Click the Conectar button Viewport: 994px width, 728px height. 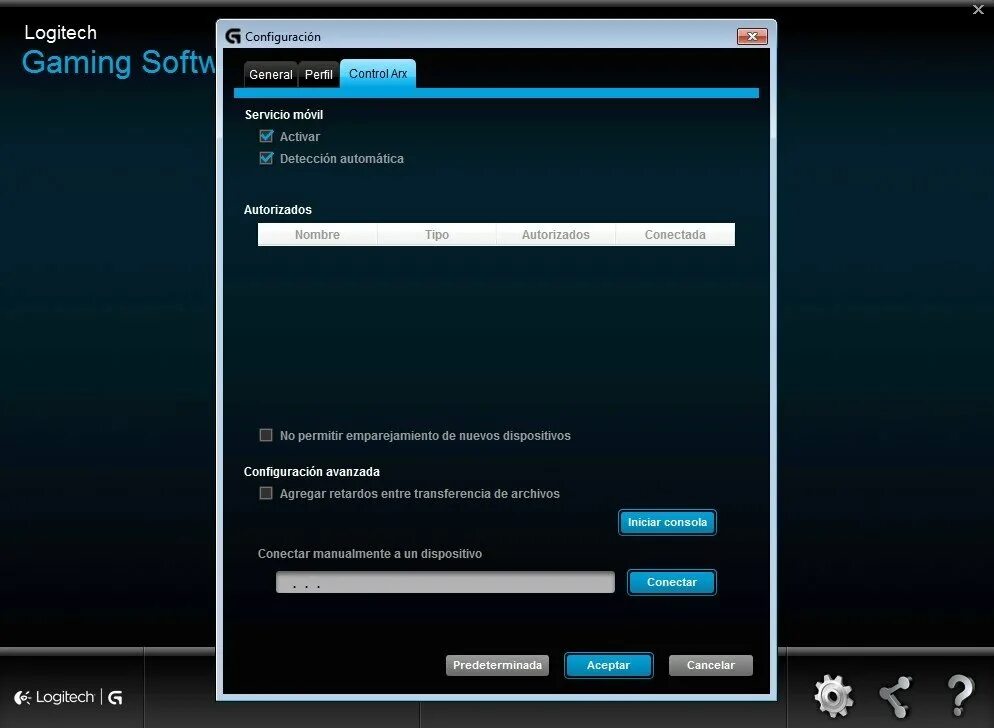point(671,582)
